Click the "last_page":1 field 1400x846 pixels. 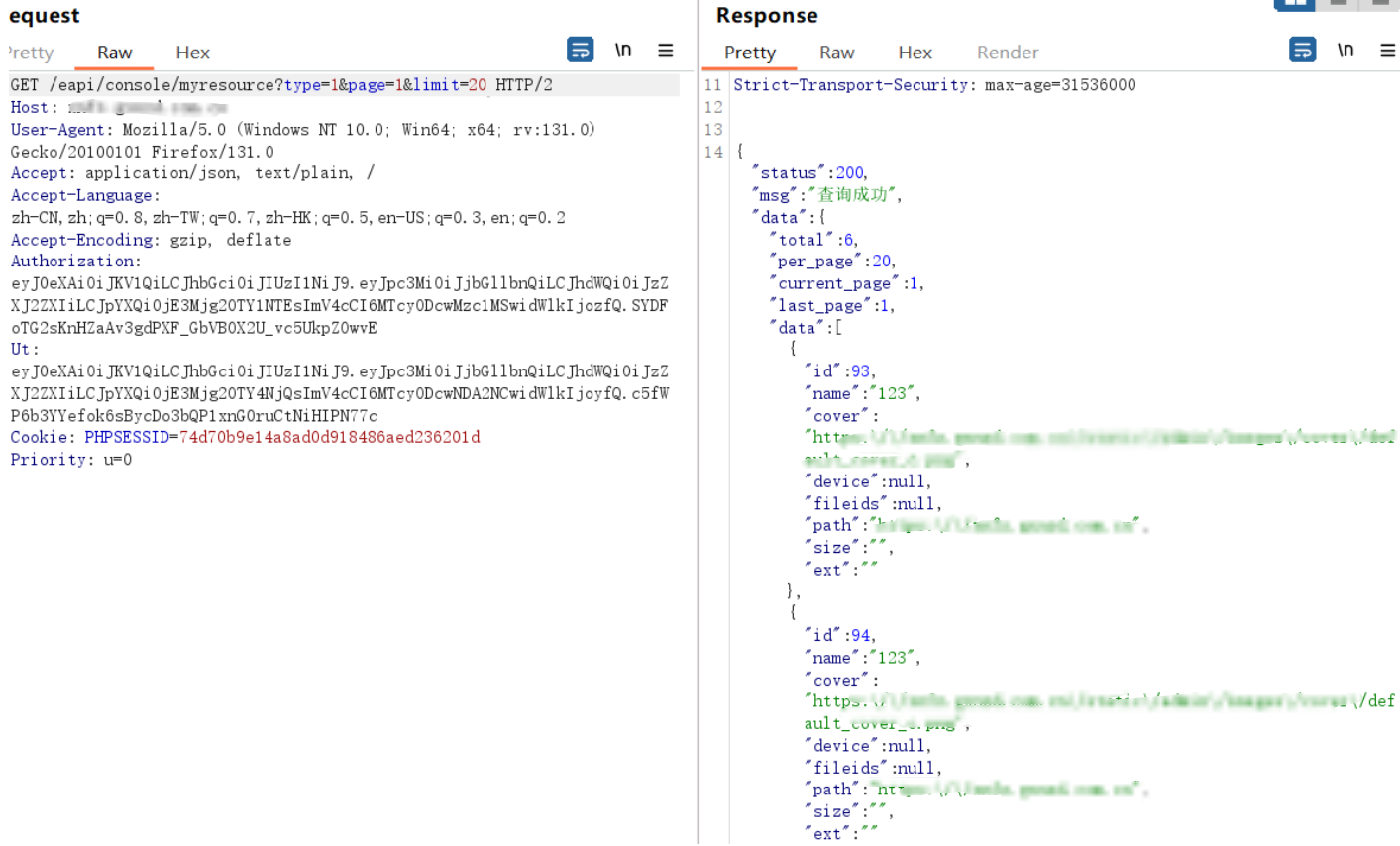tap(832, 305)
